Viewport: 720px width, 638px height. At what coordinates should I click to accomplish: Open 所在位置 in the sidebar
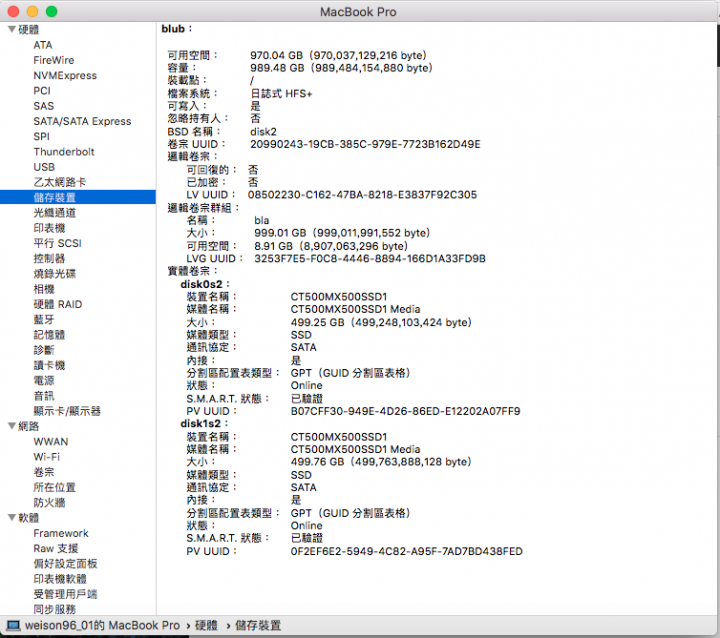[55, 487]
